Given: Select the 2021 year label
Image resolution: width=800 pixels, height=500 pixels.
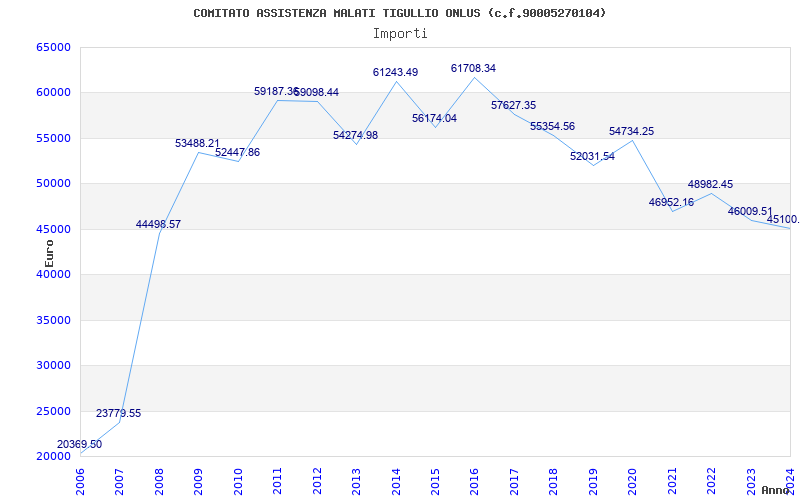Looking at the screenshot, I should 672,481.
